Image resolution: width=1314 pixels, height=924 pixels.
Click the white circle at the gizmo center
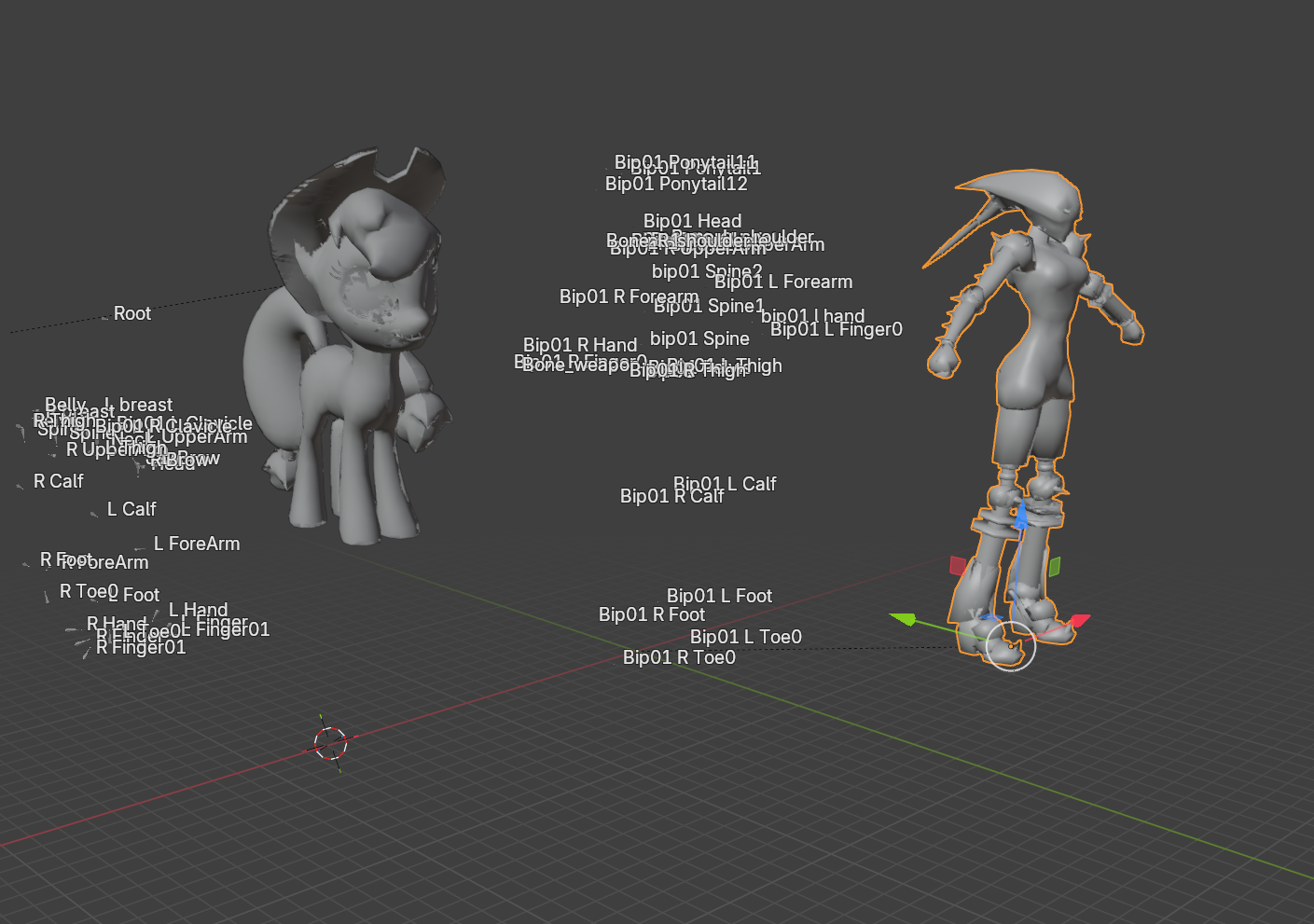pyautogui.click(x=1011, y=645)
